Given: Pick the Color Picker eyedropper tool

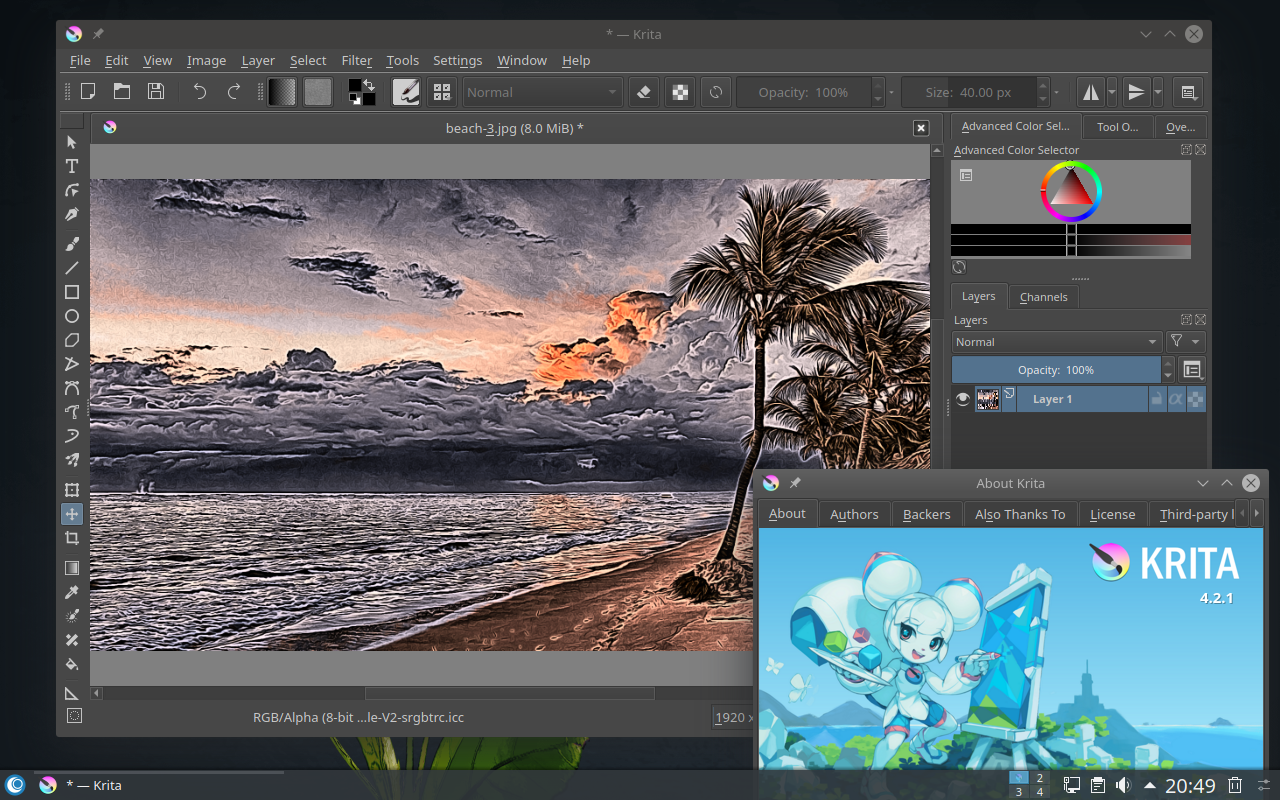Looking at the screenshot, I should [x=72, y=593].
